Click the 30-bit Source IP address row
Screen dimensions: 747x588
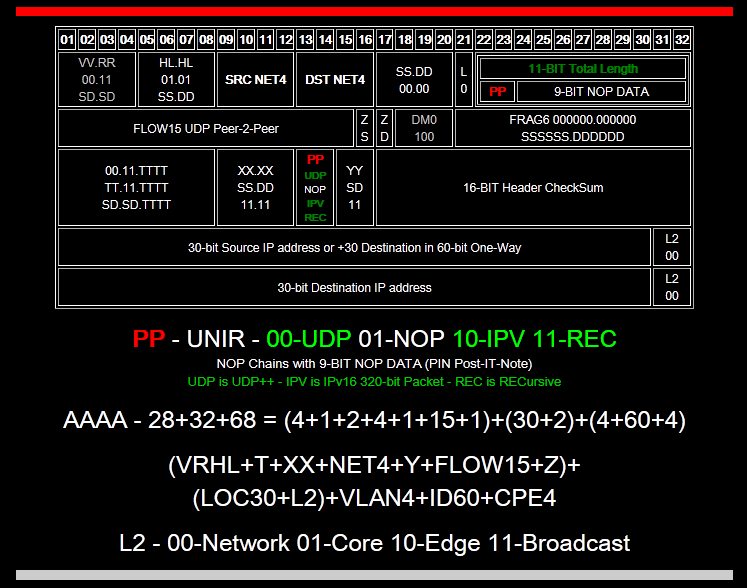pyautogui.click(x=354, y=247)
